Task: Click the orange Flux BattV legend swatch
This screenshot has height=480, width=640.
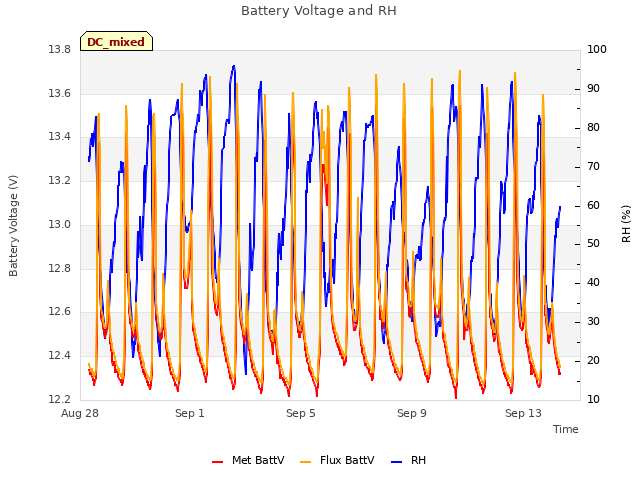Action: point(305,462)
